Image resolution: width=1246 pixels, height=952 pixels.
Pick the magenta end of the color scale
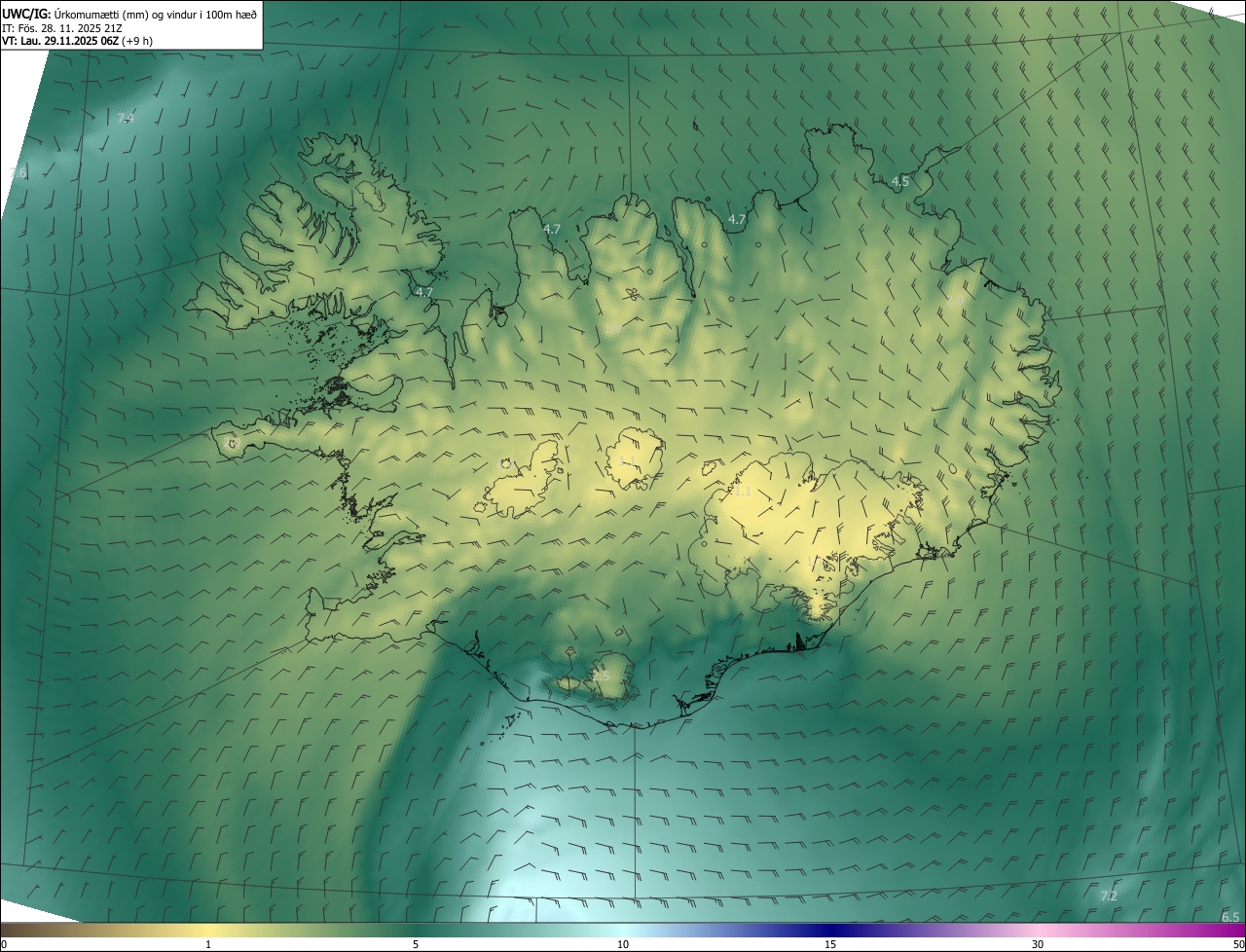[x=1228, y=931]
